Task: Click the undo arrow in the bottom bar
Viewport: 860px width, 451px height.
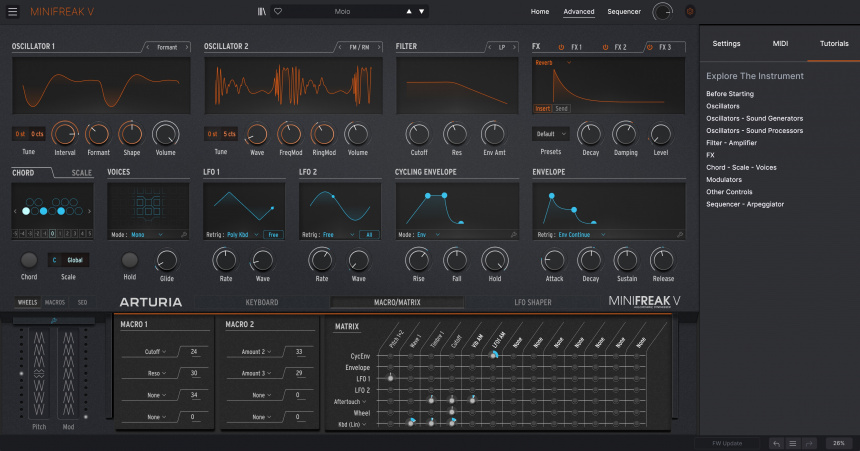Action: click(776, 442)
